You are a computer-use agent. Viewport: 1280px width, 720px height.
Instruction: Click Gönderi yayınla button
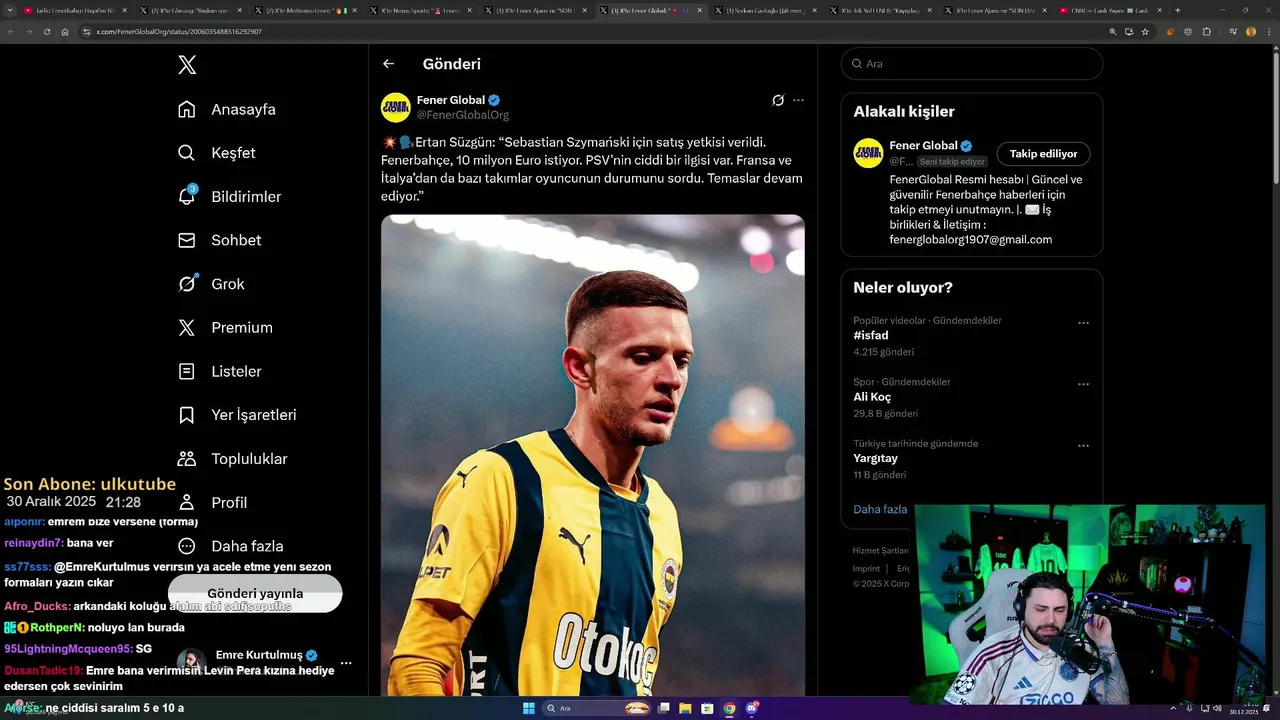(255, 593)
